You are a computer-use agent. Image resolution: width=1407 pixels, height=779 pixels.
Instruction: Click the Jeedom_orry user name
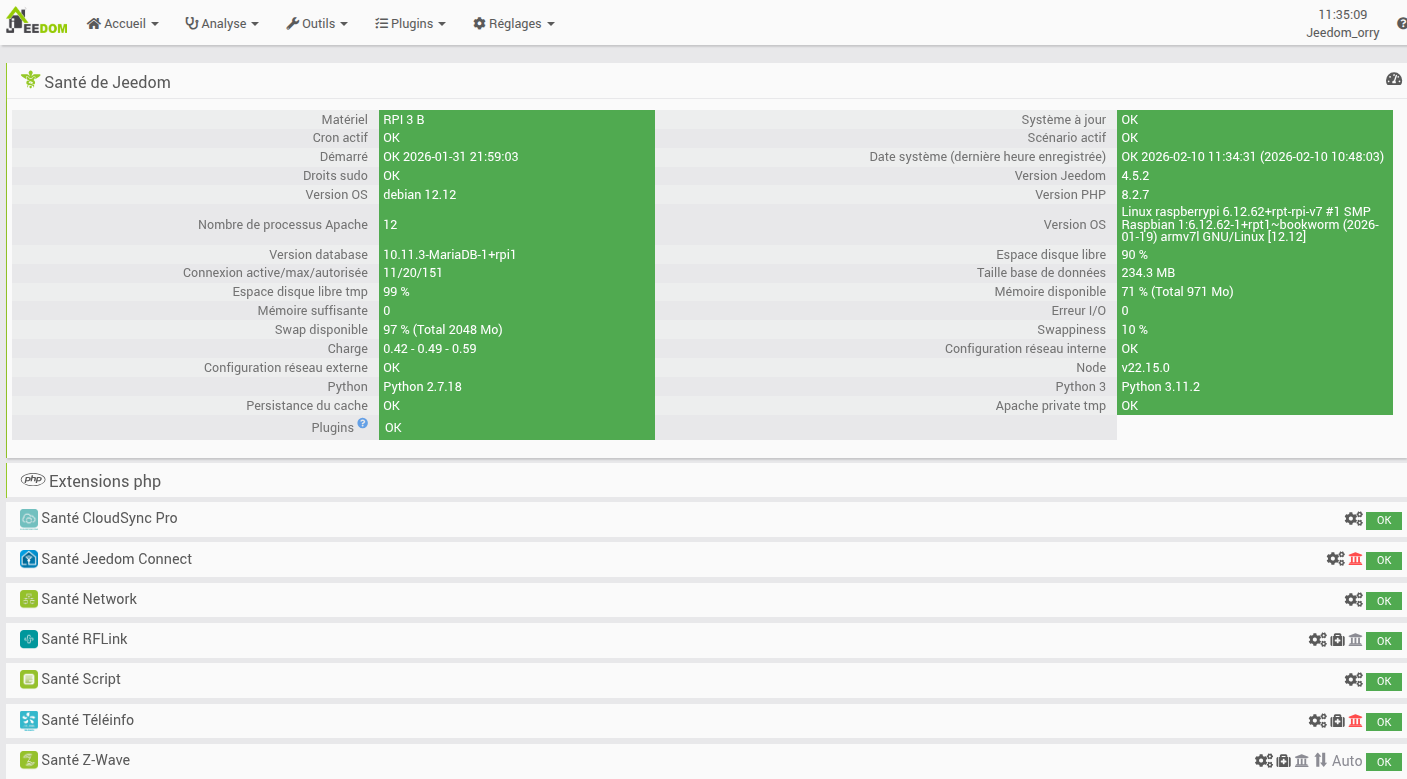pos(1343,32)
